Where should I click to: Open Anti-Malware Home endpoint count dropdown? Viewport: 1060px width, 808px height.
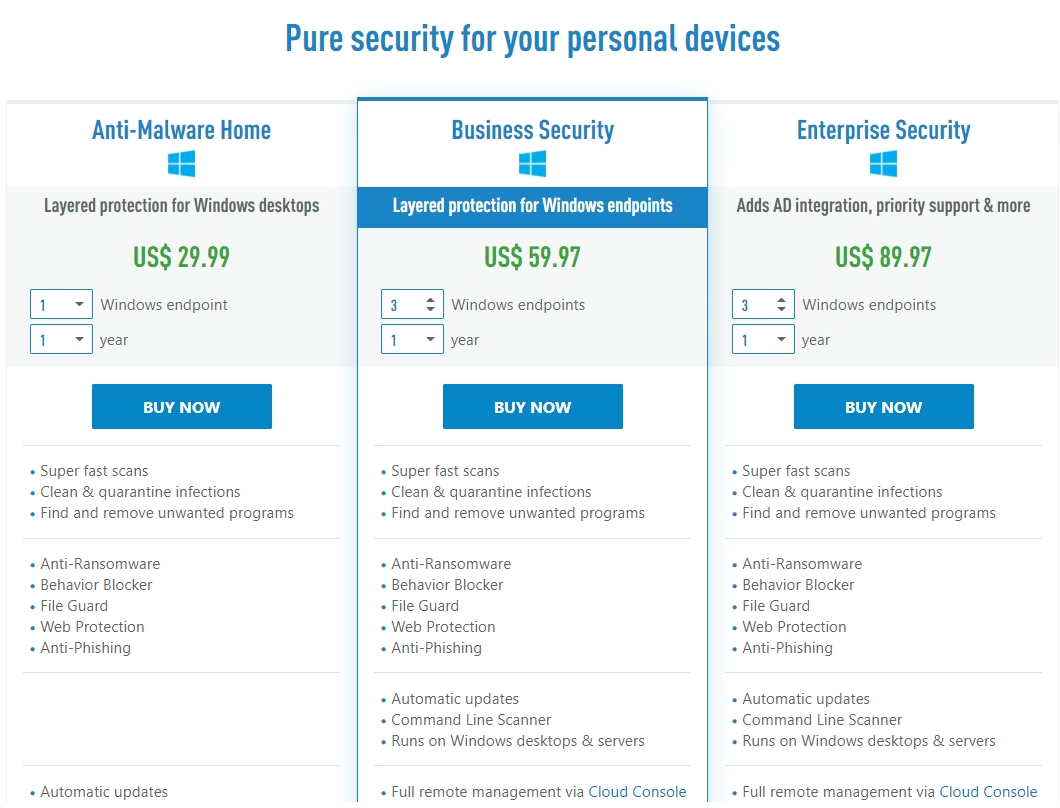pyautogui.click(x=61, y=304)
